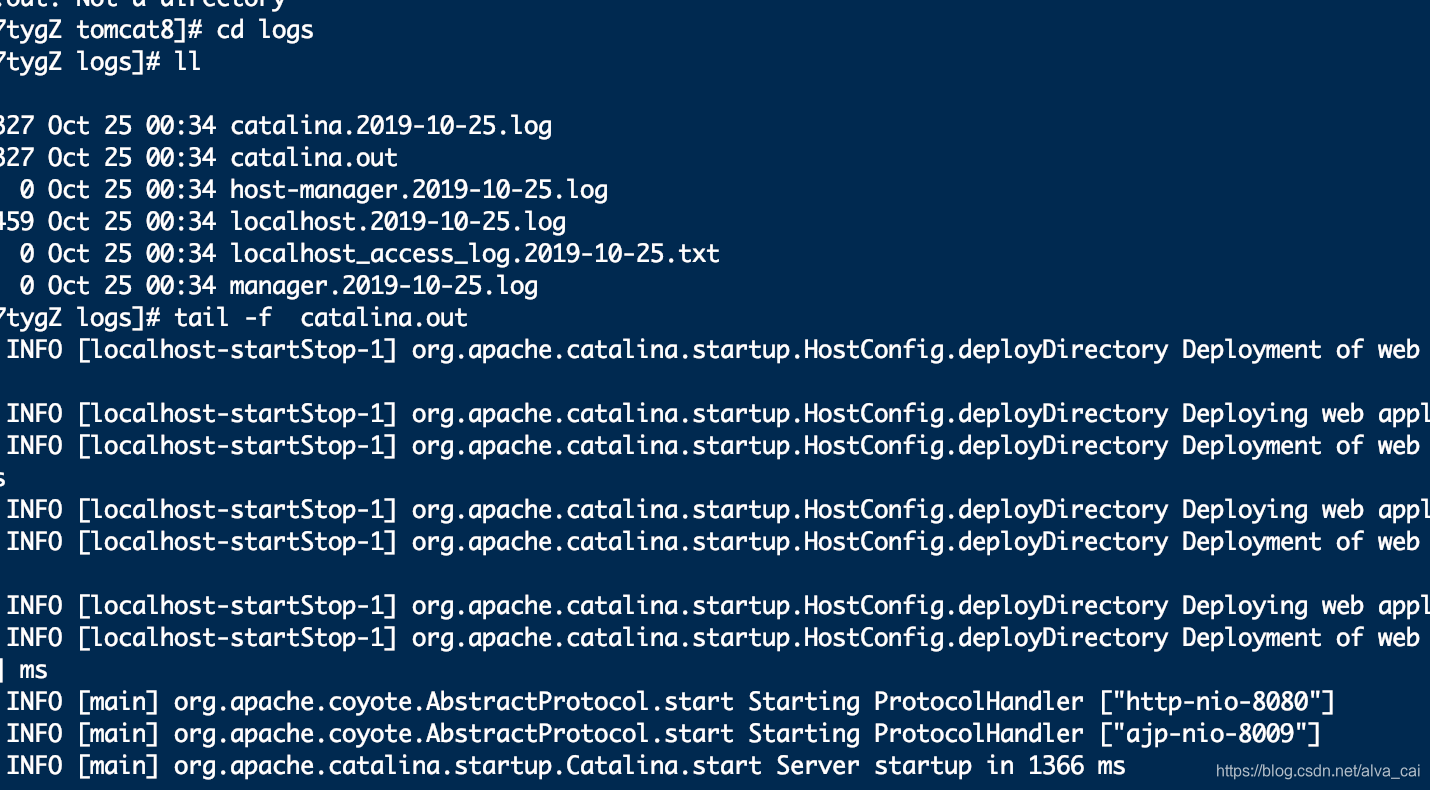Click the [main] tag on the http-nio line

(118, 702)
